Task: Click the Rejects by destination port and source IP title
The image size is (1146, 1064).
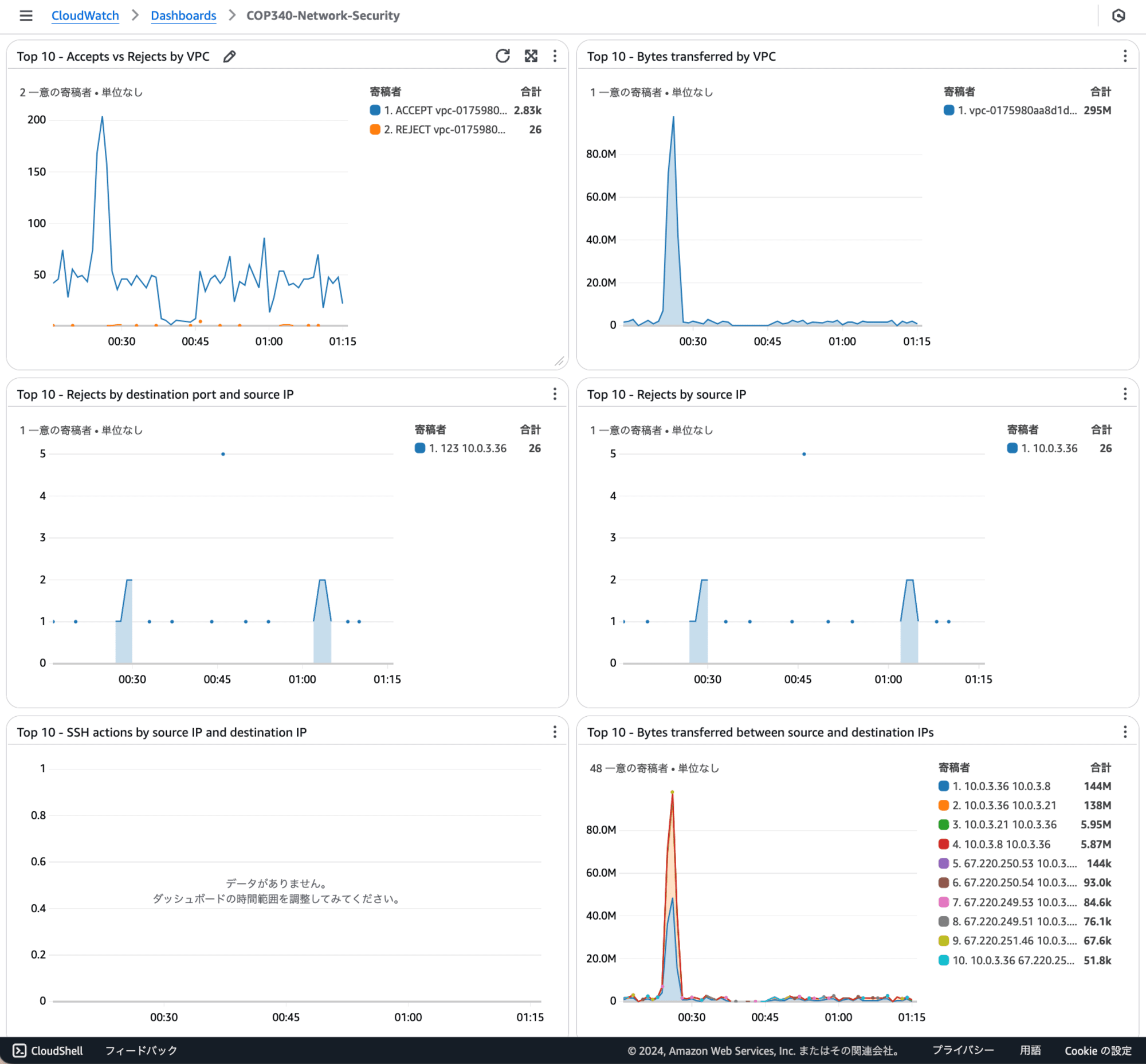Action: (155, 394)
